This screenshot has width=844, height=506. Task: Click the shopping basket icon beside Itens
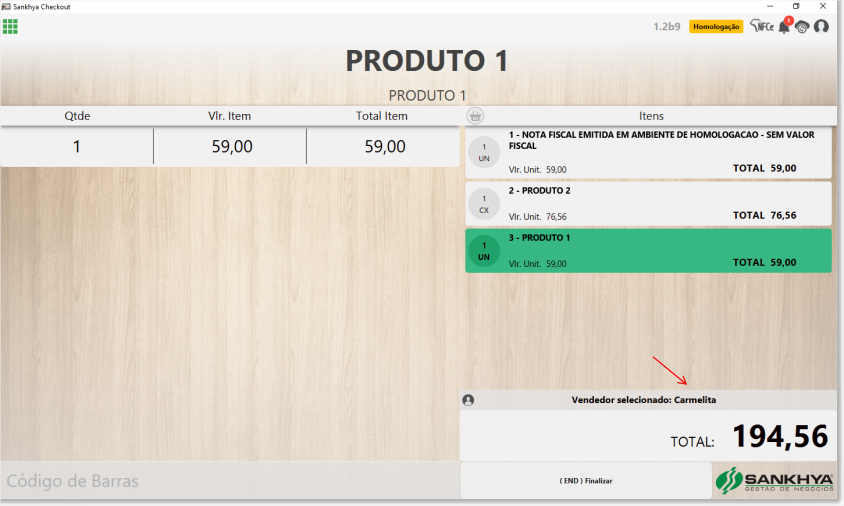coord(475,116)
